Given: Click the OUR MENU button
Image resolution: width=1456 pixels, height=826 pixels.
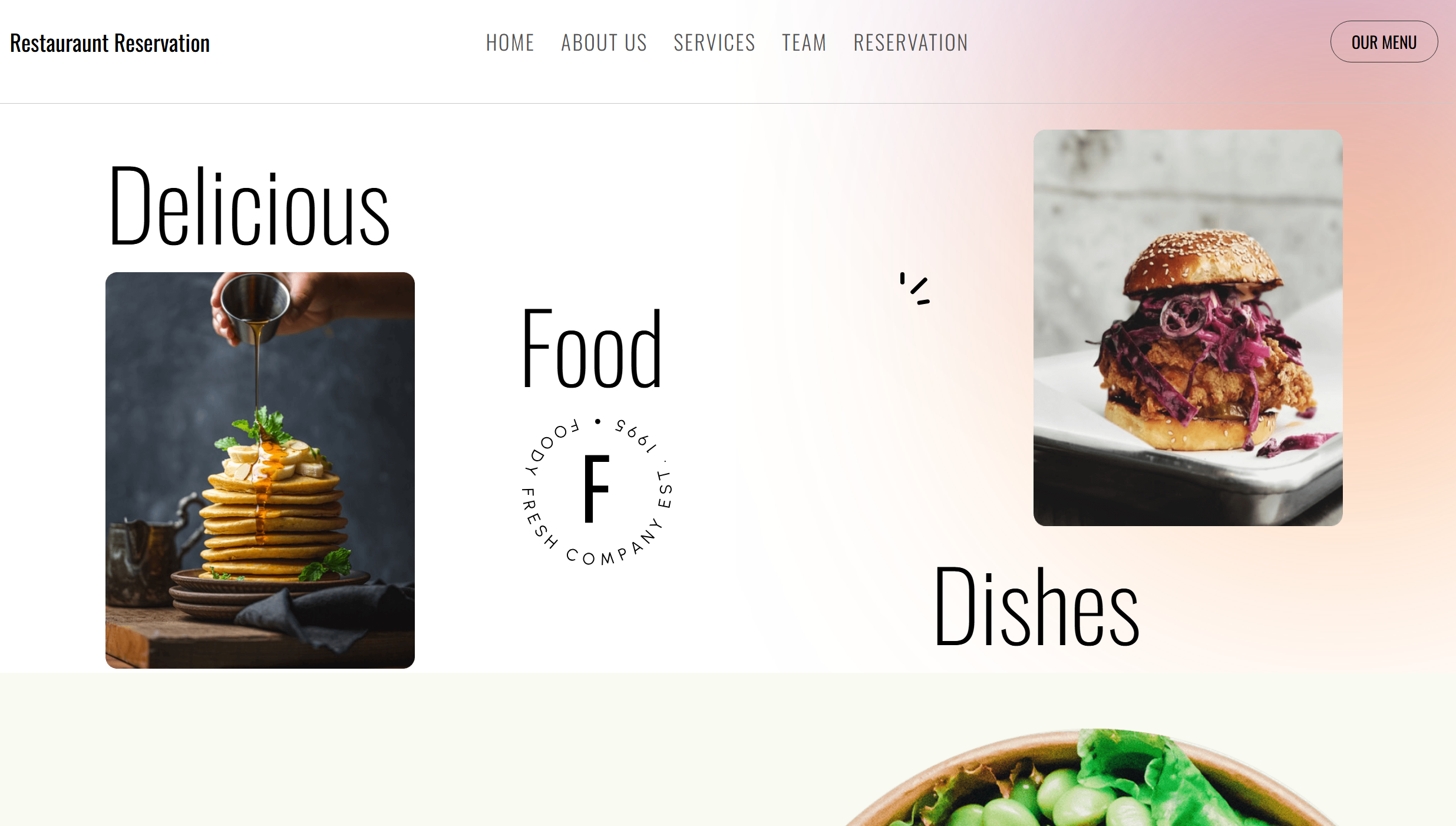Looking at the screenshot, I should 1384,42.
